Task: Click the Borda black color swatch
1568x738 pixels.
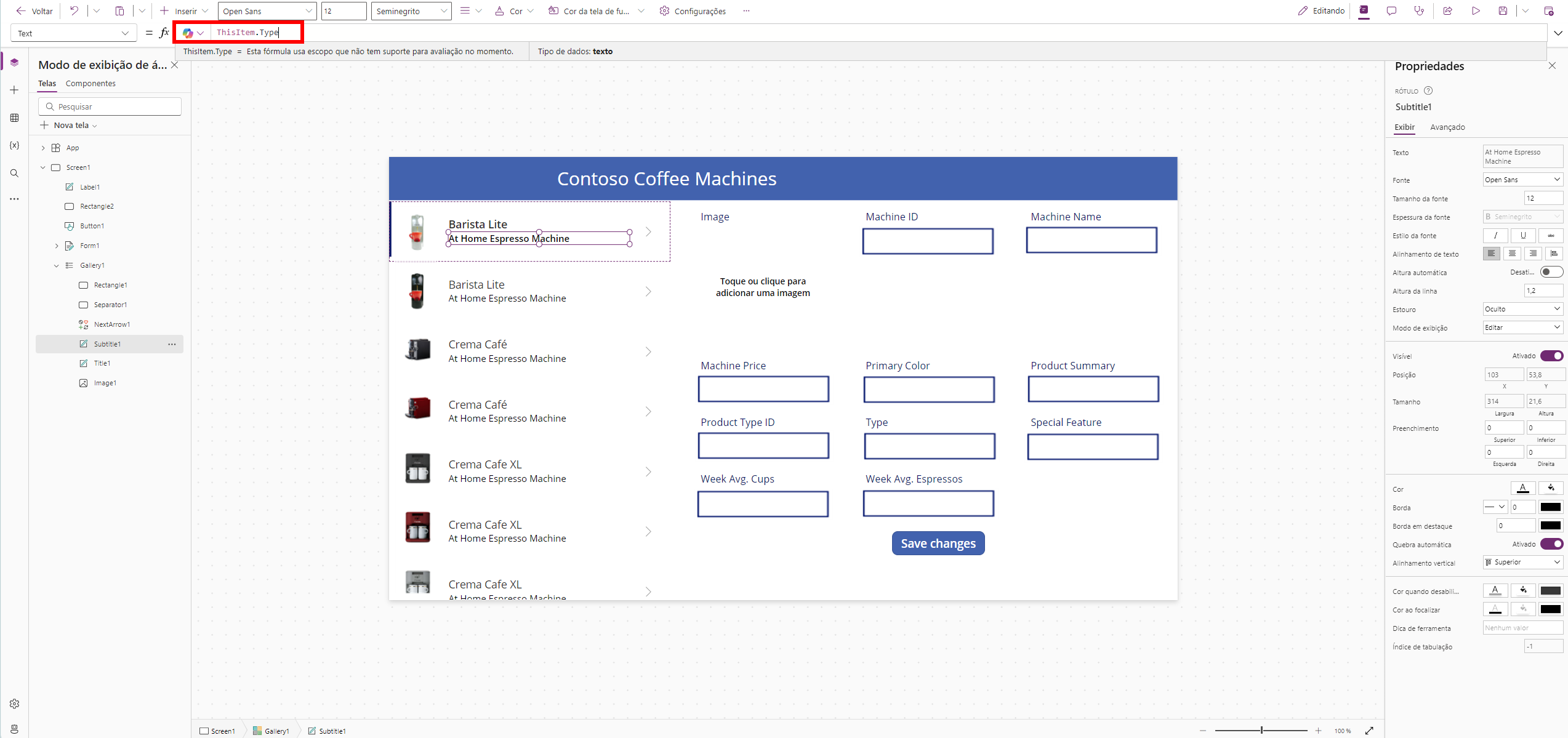Action: [x=1551, y=507]
